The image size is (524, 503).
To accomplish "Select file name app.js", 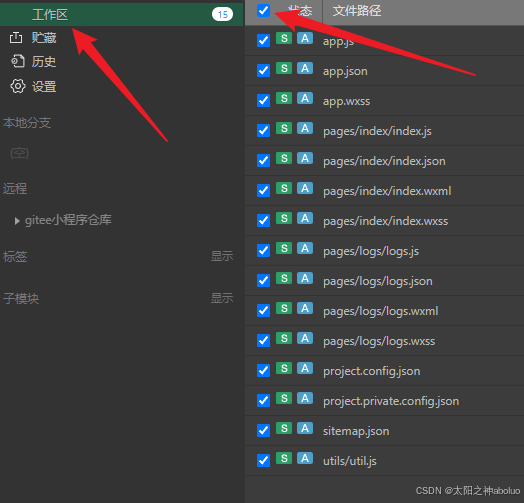I will pos(338,41).
